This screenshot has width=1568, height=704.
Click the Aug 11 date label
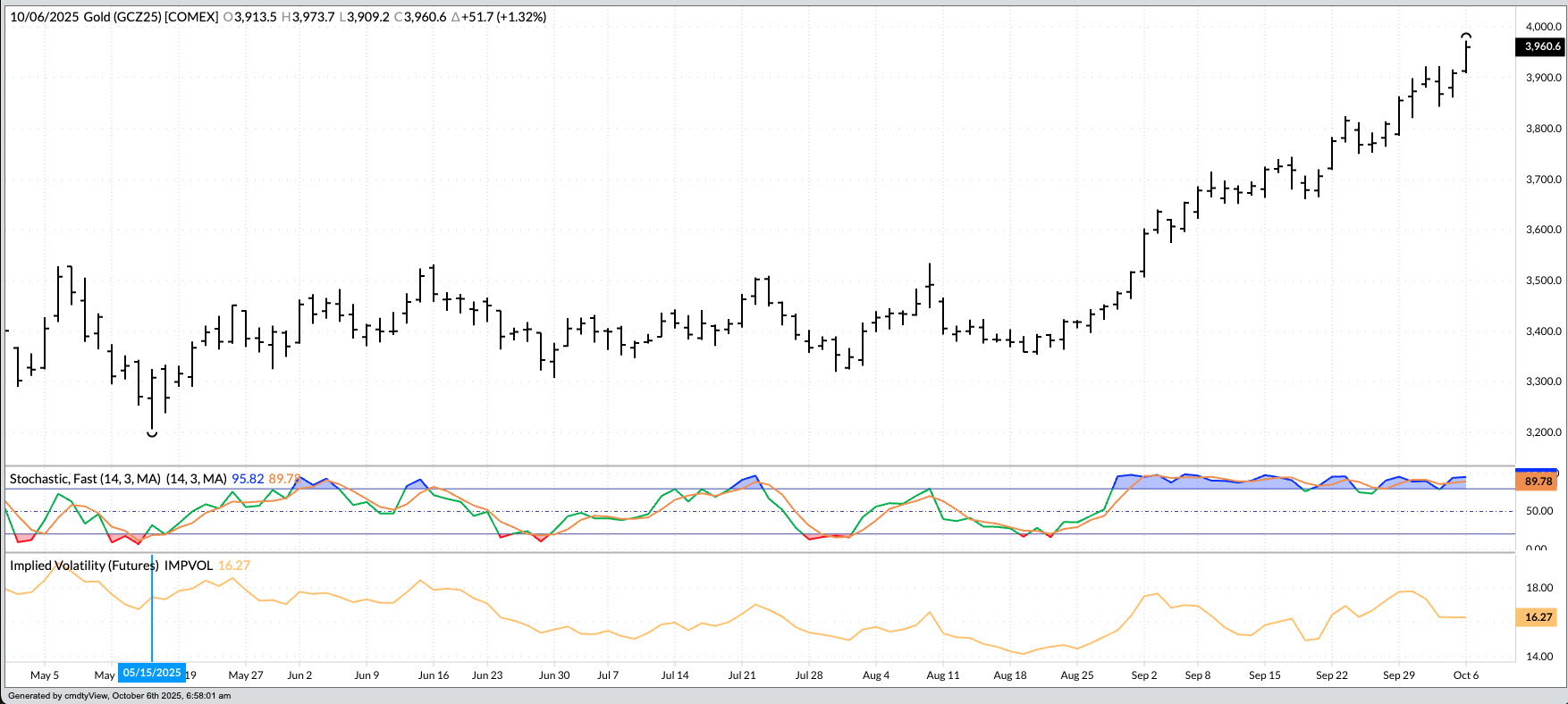coord(943,675)
